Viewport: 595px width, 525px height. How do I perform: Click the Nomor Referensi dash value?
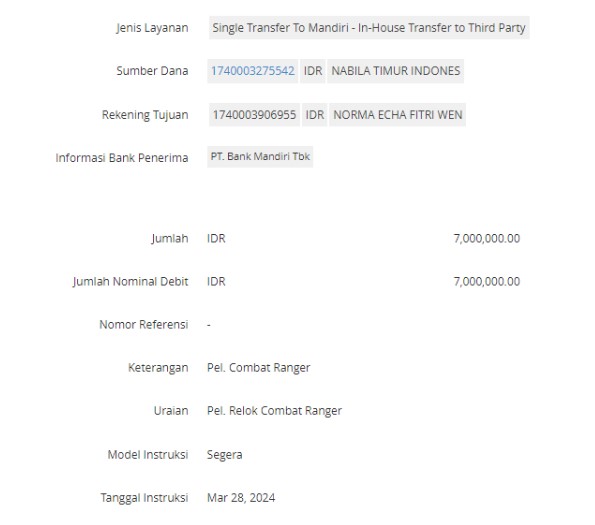(x=209, y=325)
